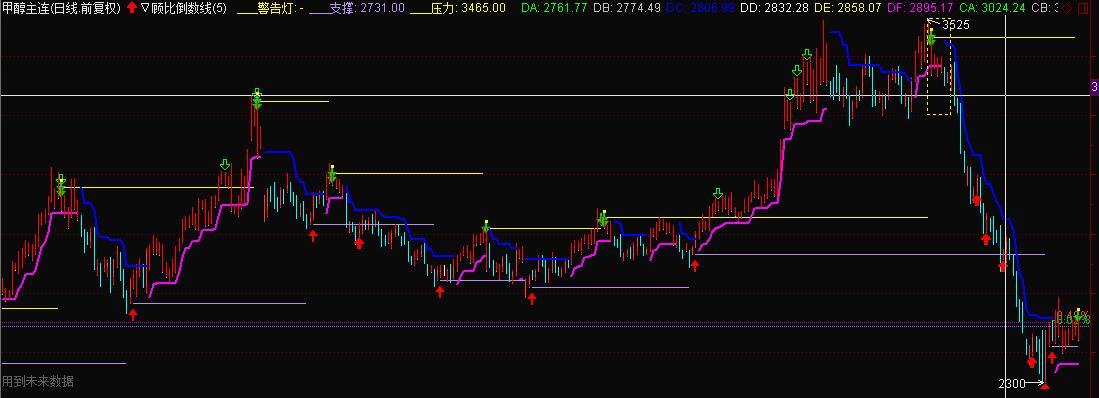Click the 2300 low price label
This screenshot has width=1099, height=398.
[1011, 383]
